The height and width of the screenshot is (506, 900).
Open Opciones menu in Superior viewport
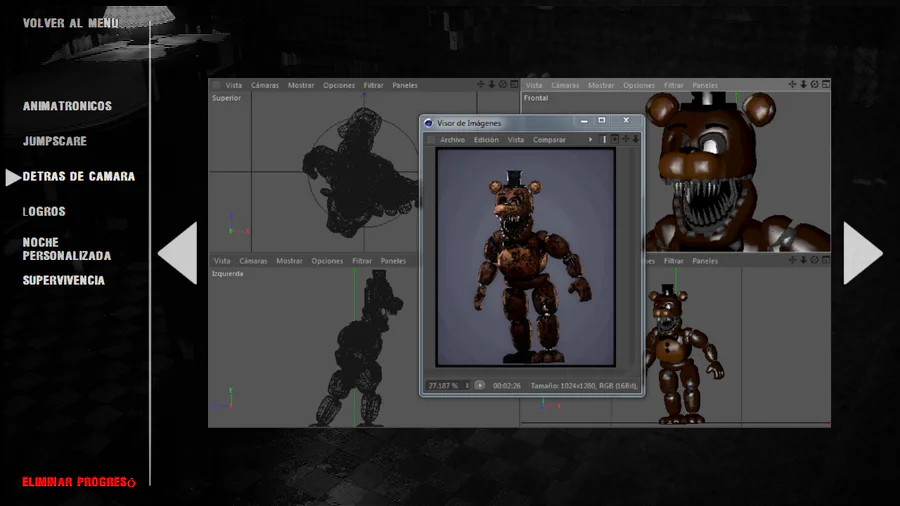(x=339, y=85)
